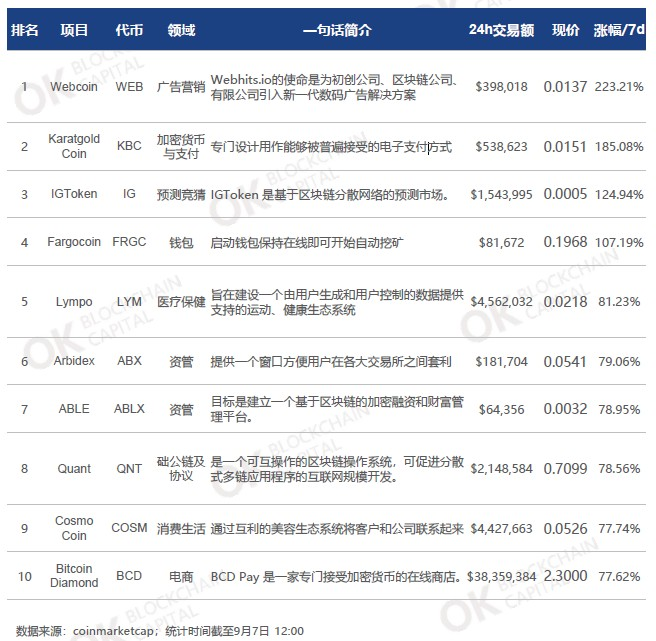The height and width of the screenshot is (641, 656).
Task: Click the 77.74% weekly gain
Action: click(619, 528)
